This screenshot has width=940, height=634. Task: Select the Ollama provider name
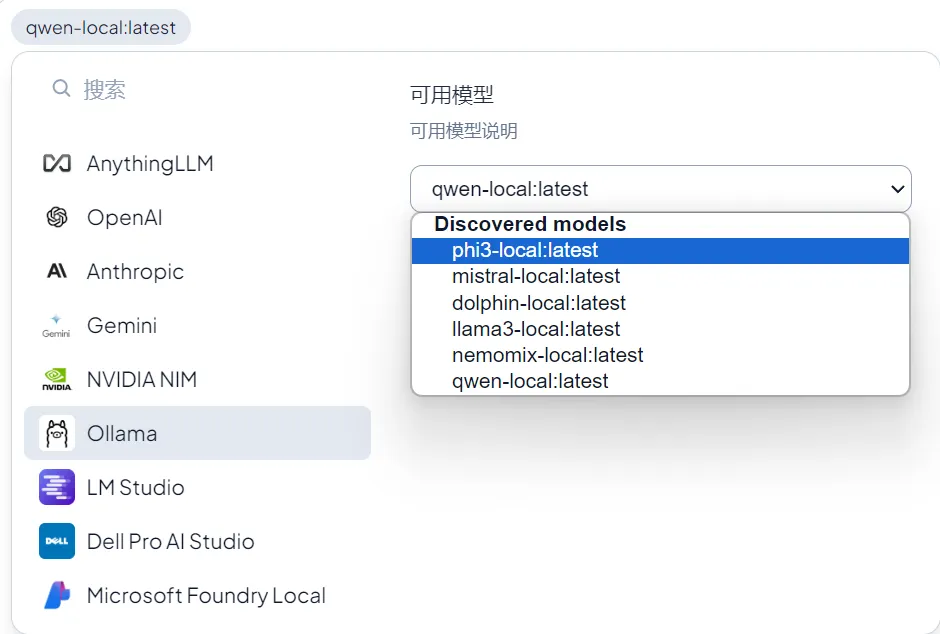(x=122, y=433)
